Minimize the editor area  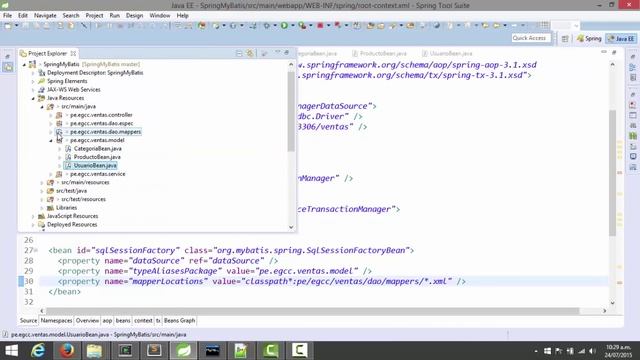point(604,52)
